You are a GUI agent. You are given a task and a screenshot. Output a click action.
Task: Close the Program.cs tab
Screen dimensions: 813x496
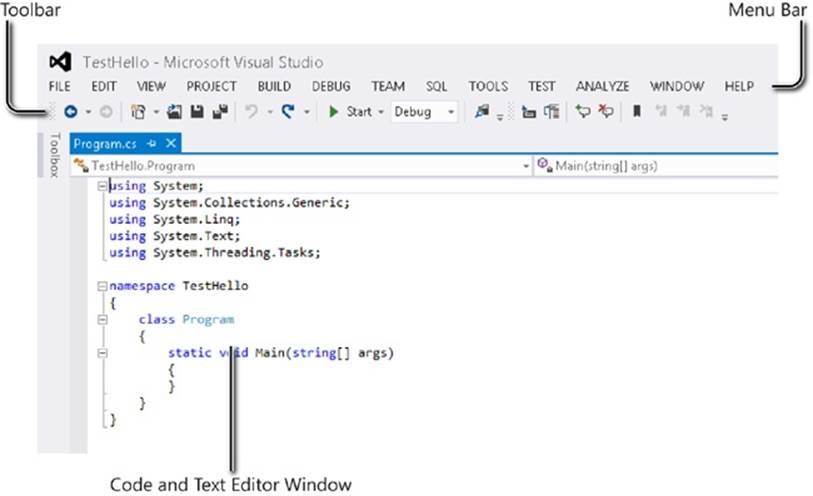click(x=171, y=143)
